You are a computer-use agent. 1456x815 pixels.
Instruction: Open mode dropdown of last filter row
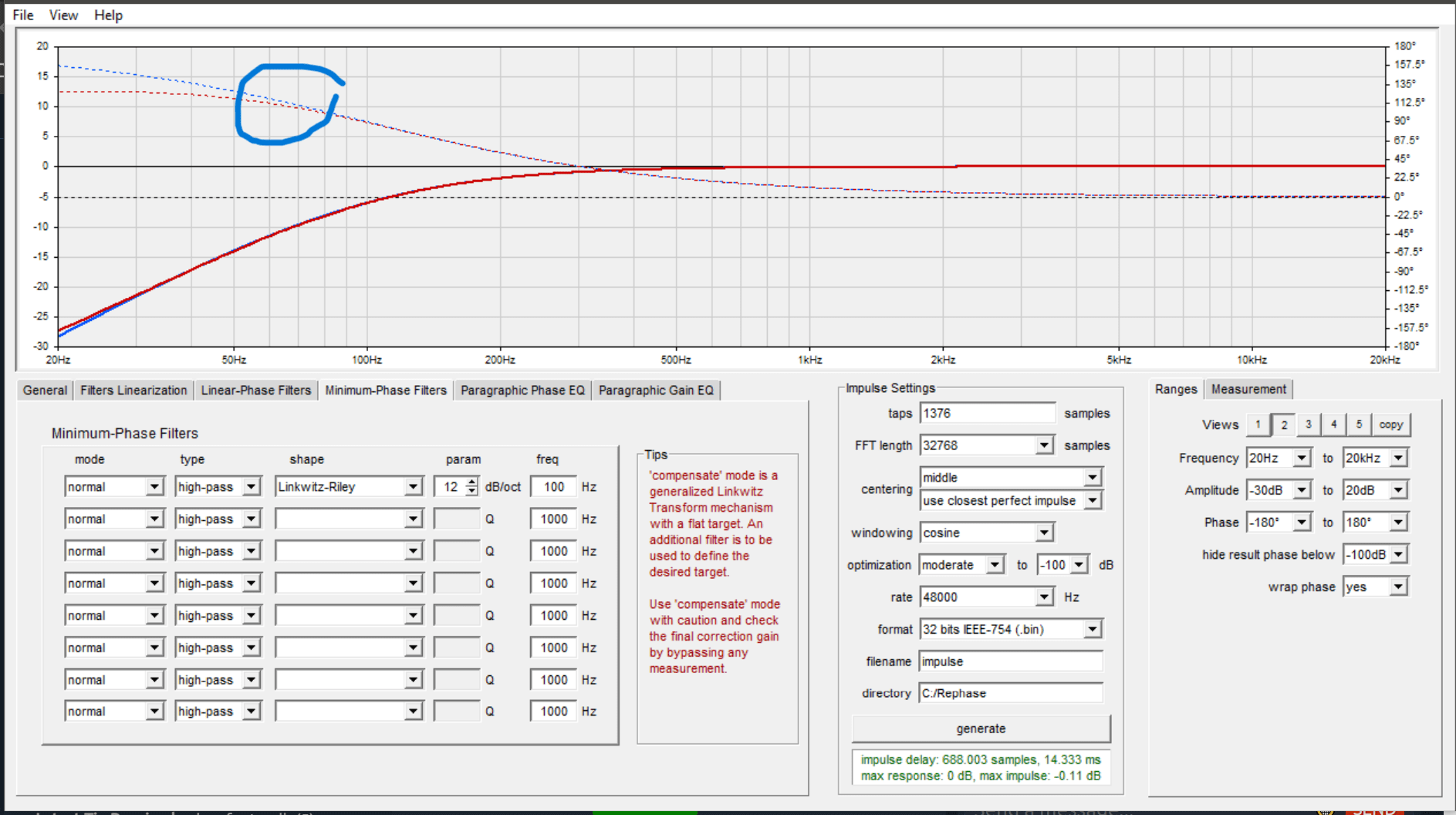point(154,712)
